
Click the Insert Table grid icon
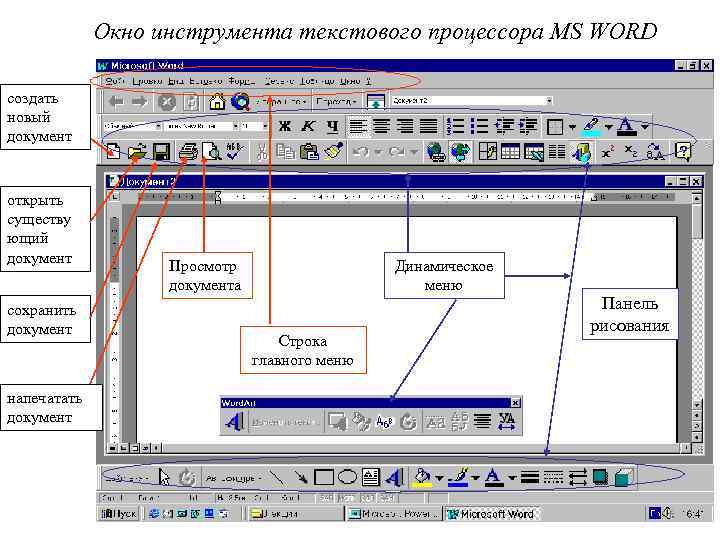click(x=510, y=152)
